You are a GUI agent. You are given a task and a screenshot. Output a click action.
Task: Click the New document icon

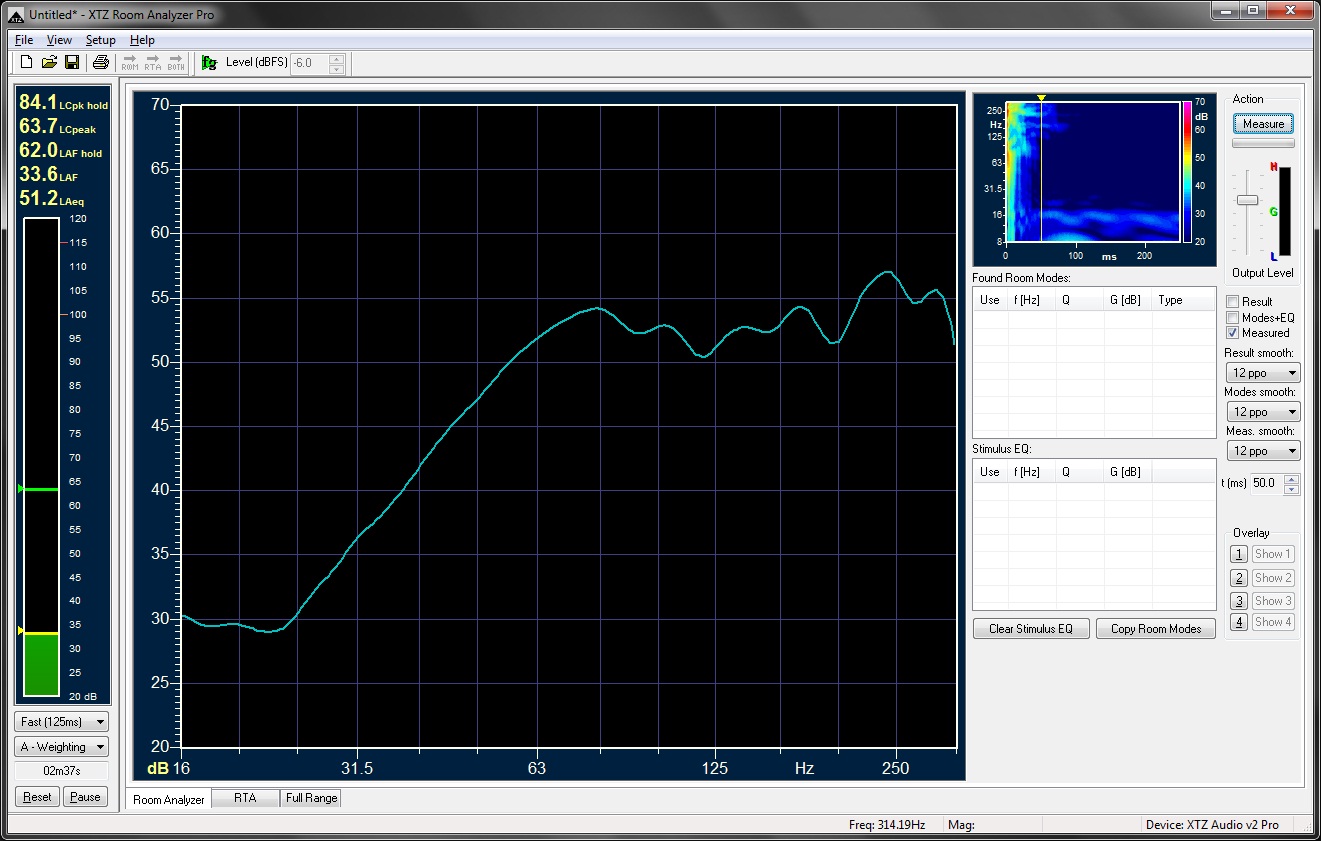[27, 63]
